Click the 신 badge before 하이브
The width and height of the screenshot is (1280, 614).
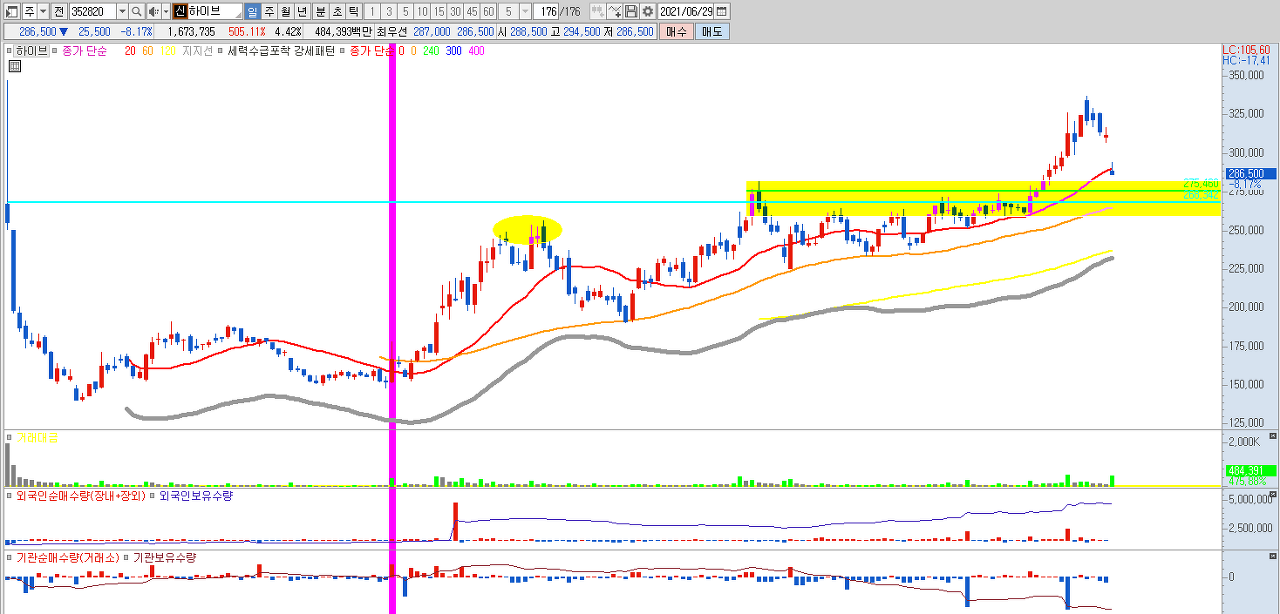click(x=179, y=11)
